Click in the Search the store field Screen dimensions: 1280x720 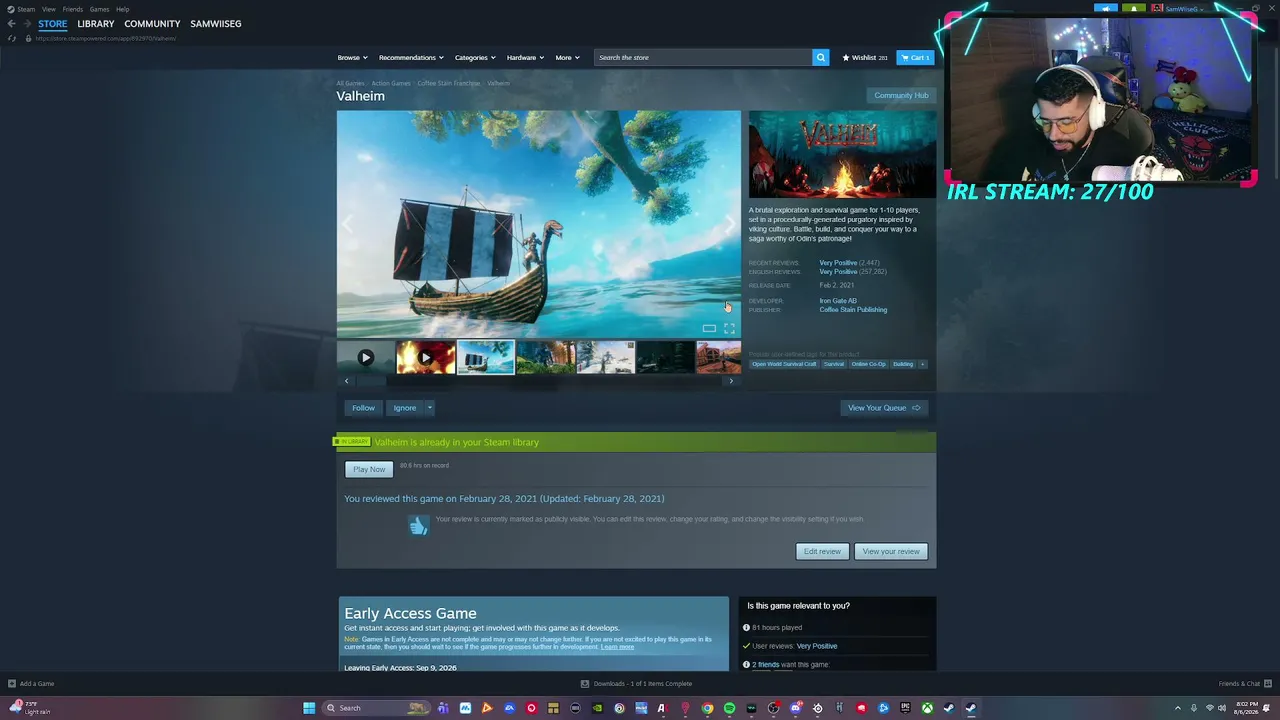[x=703, y=57]
